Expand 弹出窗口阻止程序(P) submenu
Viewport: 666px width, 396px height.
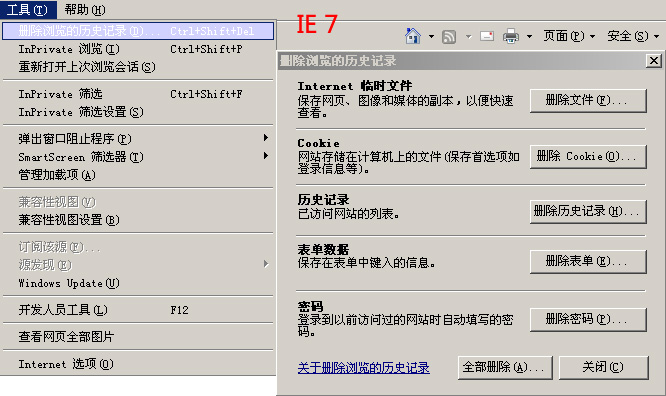tap(138, 139)
